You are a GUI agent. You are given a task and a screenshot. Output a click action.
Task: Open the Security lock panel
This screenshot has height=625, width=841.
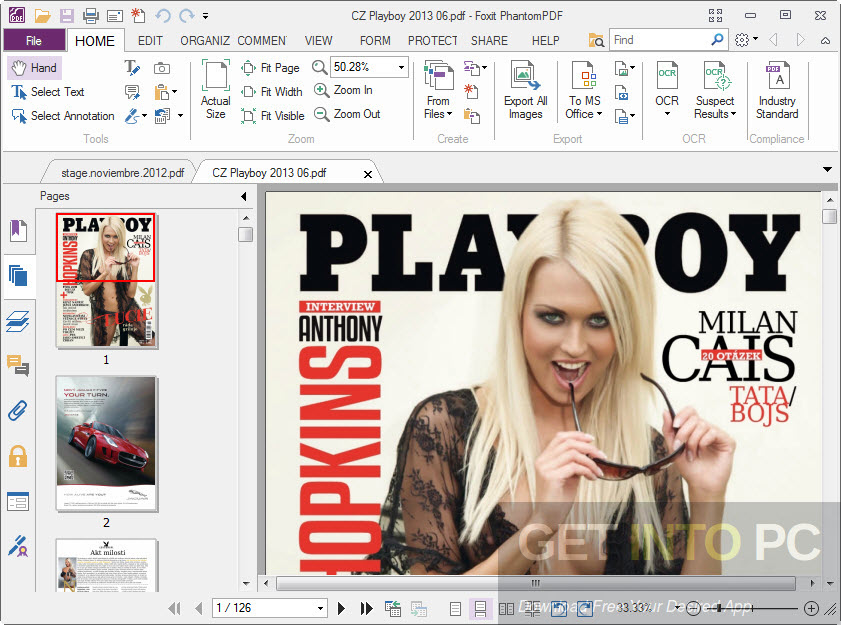(x=18, y=457)
